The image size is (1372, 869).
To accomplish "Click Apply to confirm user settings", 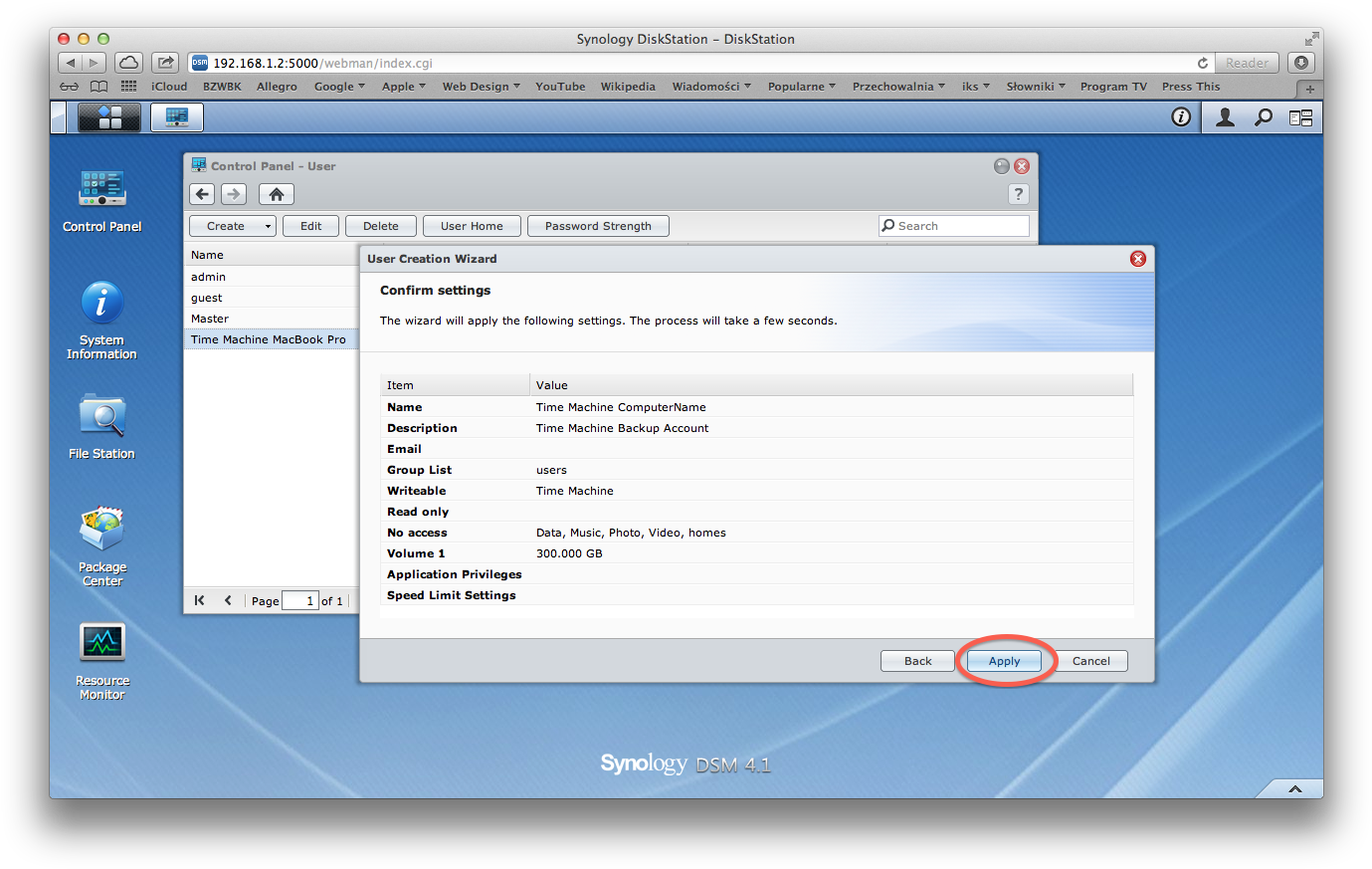I will [x=1004, y=661].
